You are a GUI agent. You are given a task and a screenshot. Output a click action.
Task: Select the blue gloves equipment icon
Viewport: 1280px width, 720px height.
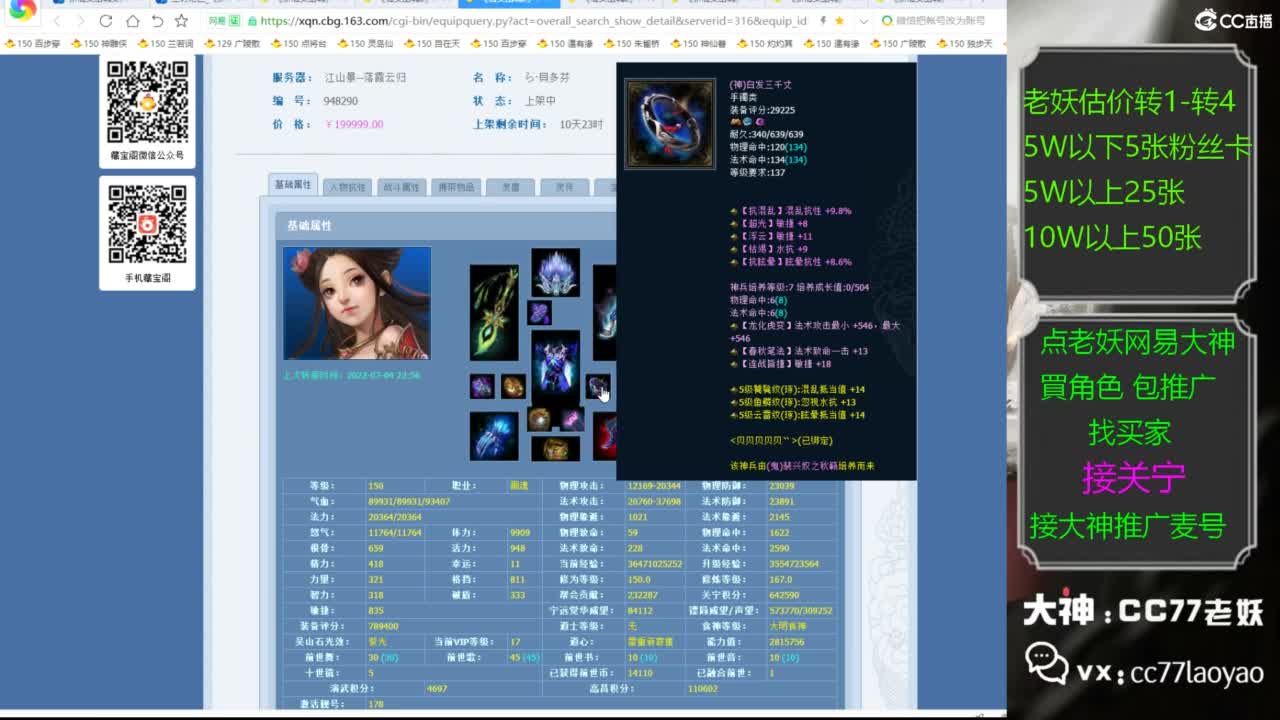tap(494, 436)
